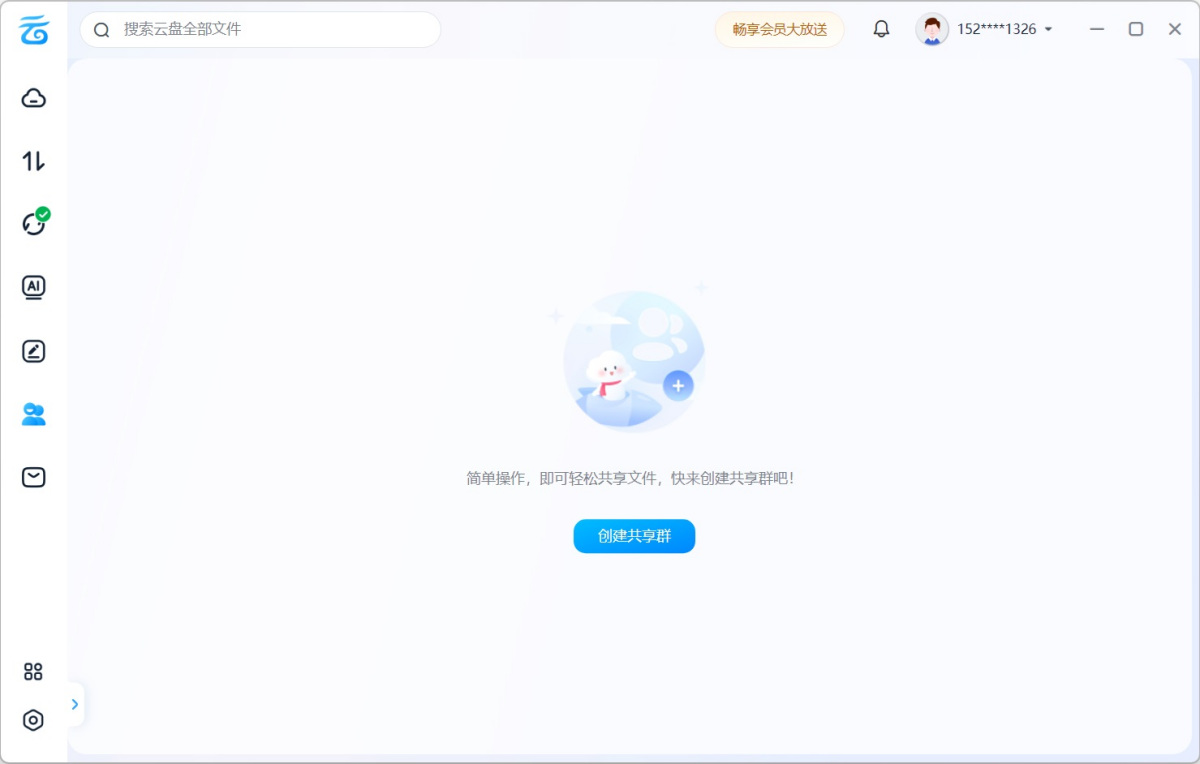Select the shared group sidebar icon
The height and width of the screenshot is (764, 1200).
[34, 413]
